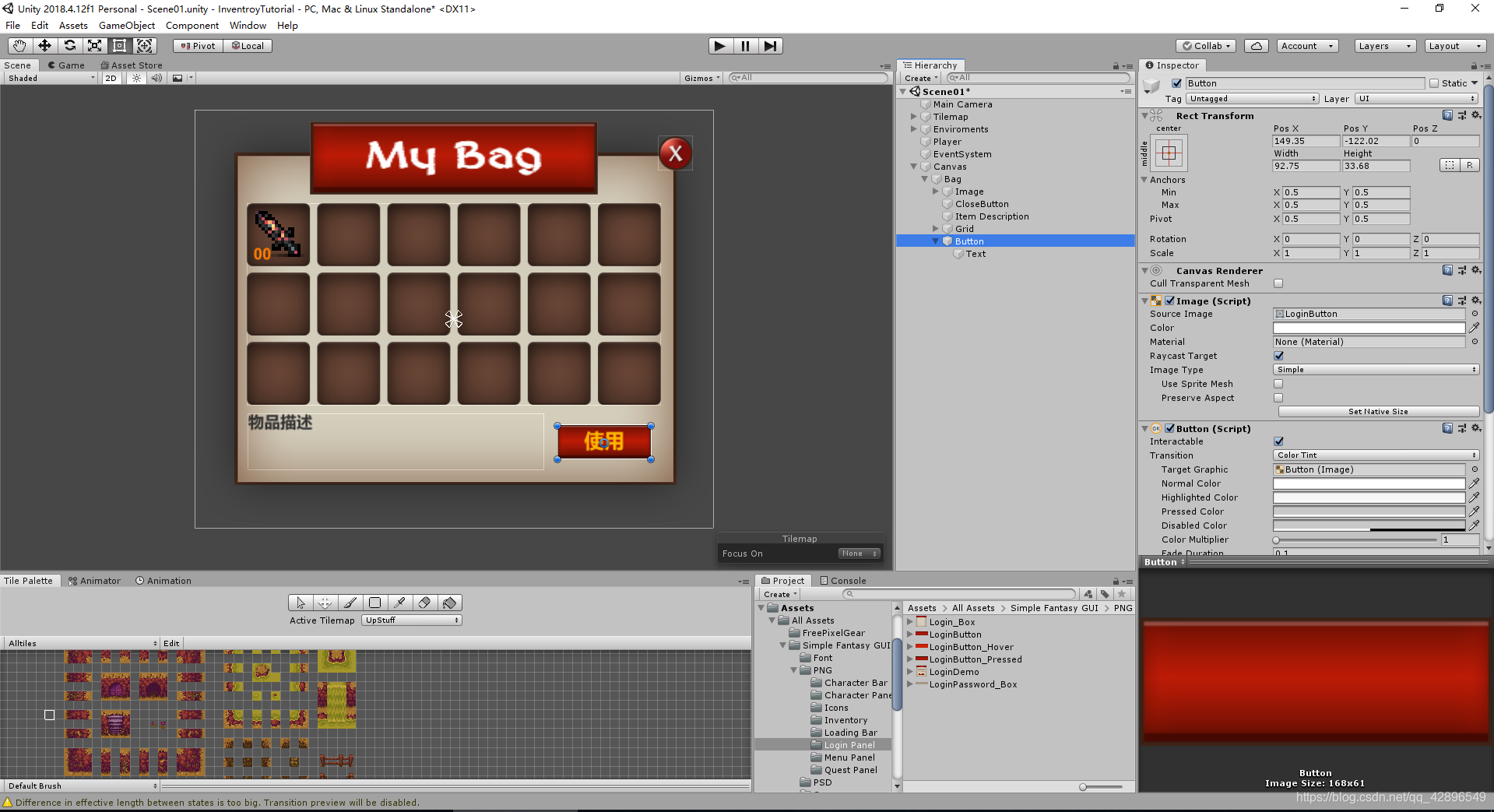The width and height of the screenshot is (1494, 812).
Task: Select the Brush tool in Tile Palette
Action: coord(350,603)
